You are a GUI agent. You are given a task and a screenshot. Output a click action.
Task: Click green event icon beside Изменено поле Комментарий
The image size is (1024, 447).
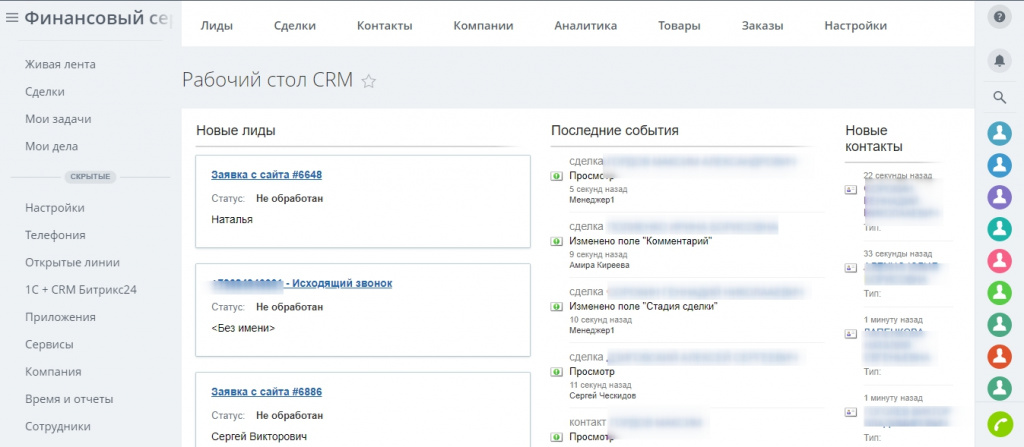pyautogui.click(x=556, y=242)
